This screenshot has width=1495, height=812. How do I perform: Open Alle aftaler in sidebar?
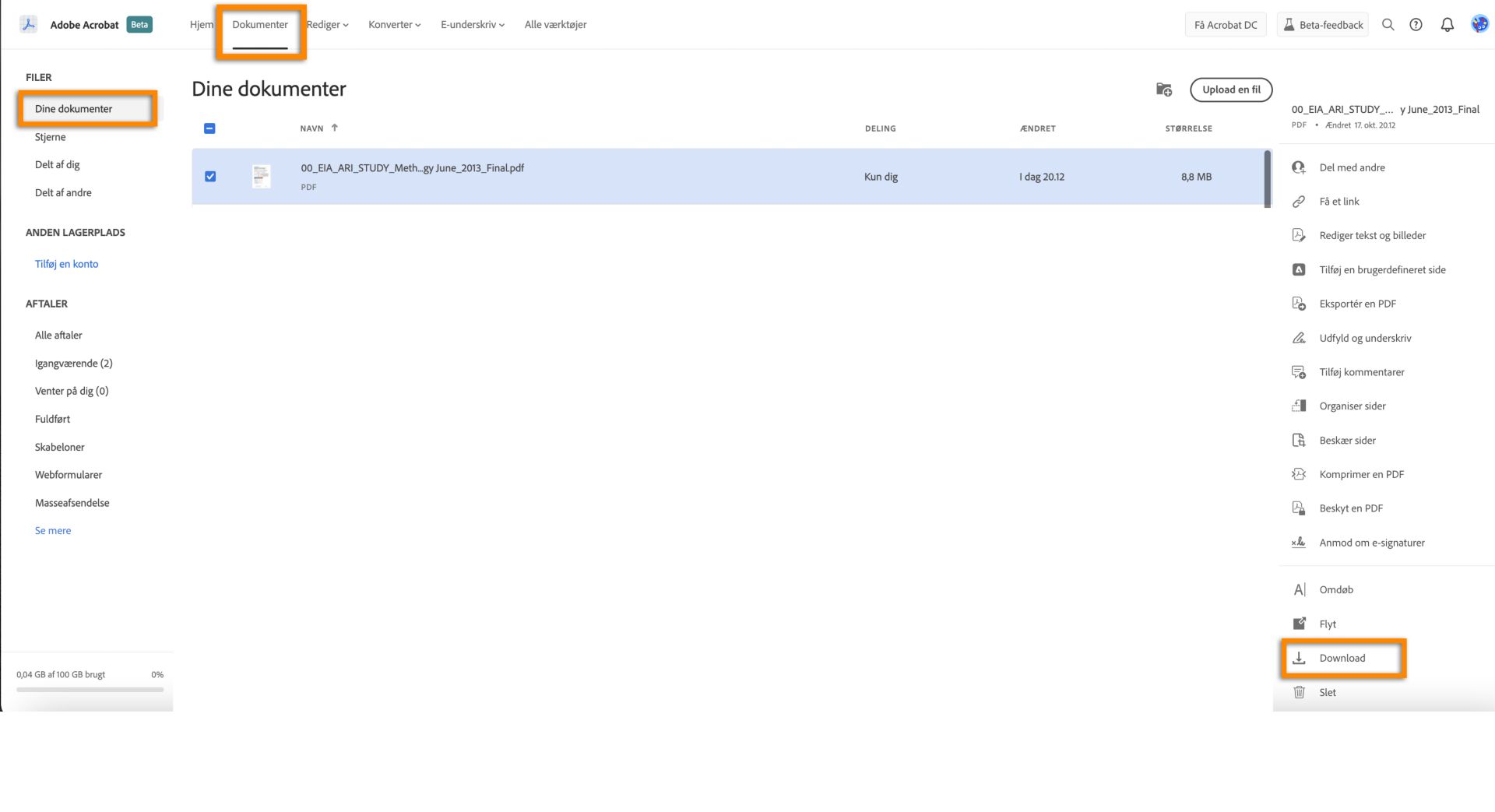(58, 336)
